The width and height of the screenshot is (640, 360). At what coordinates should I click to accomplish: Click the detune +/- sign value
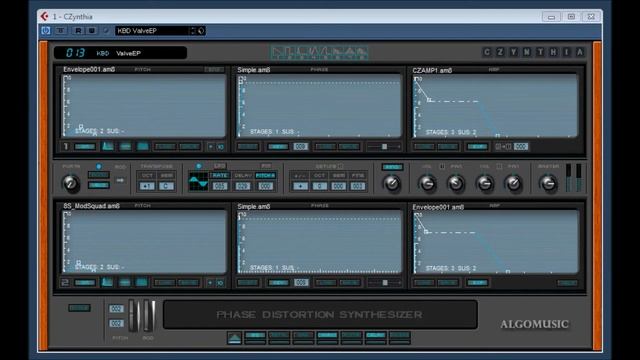tap(300, 186)
